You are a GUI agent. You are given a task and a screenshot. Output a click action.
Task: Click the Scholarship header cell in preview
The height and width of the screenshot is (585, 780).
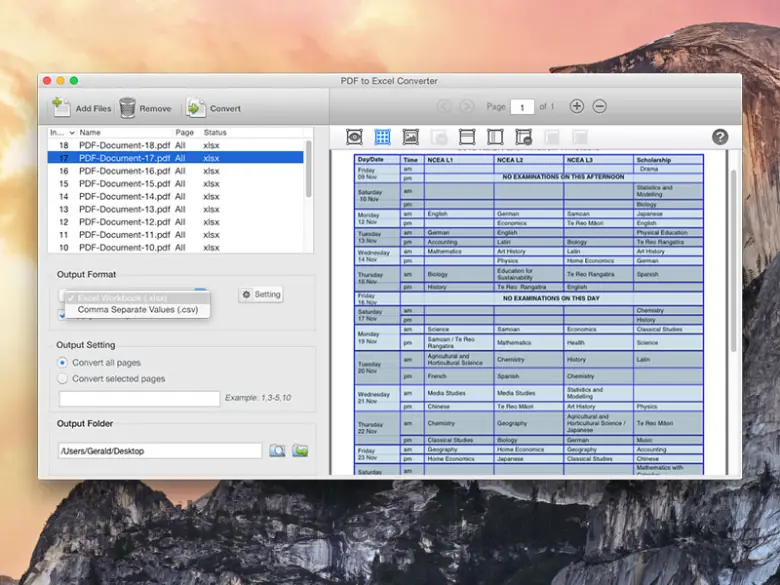pyautogui.click(x=668, y=160)
